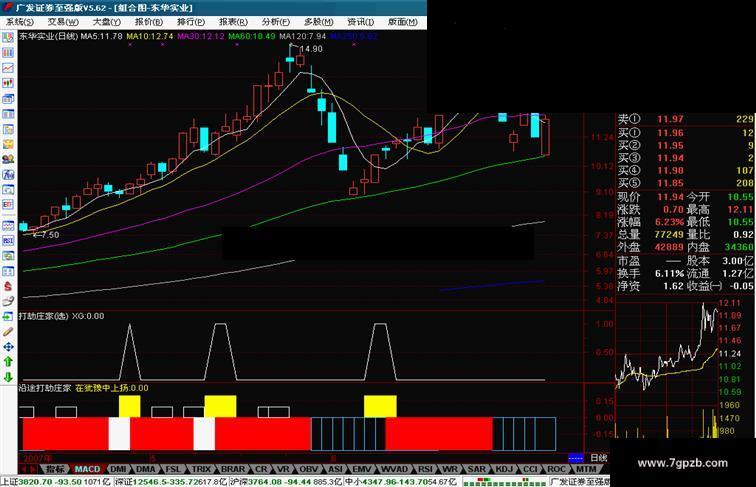Click the MA5:11.78 label
Image resolution: width=756 pixels, height=487 pixels.
101,36
